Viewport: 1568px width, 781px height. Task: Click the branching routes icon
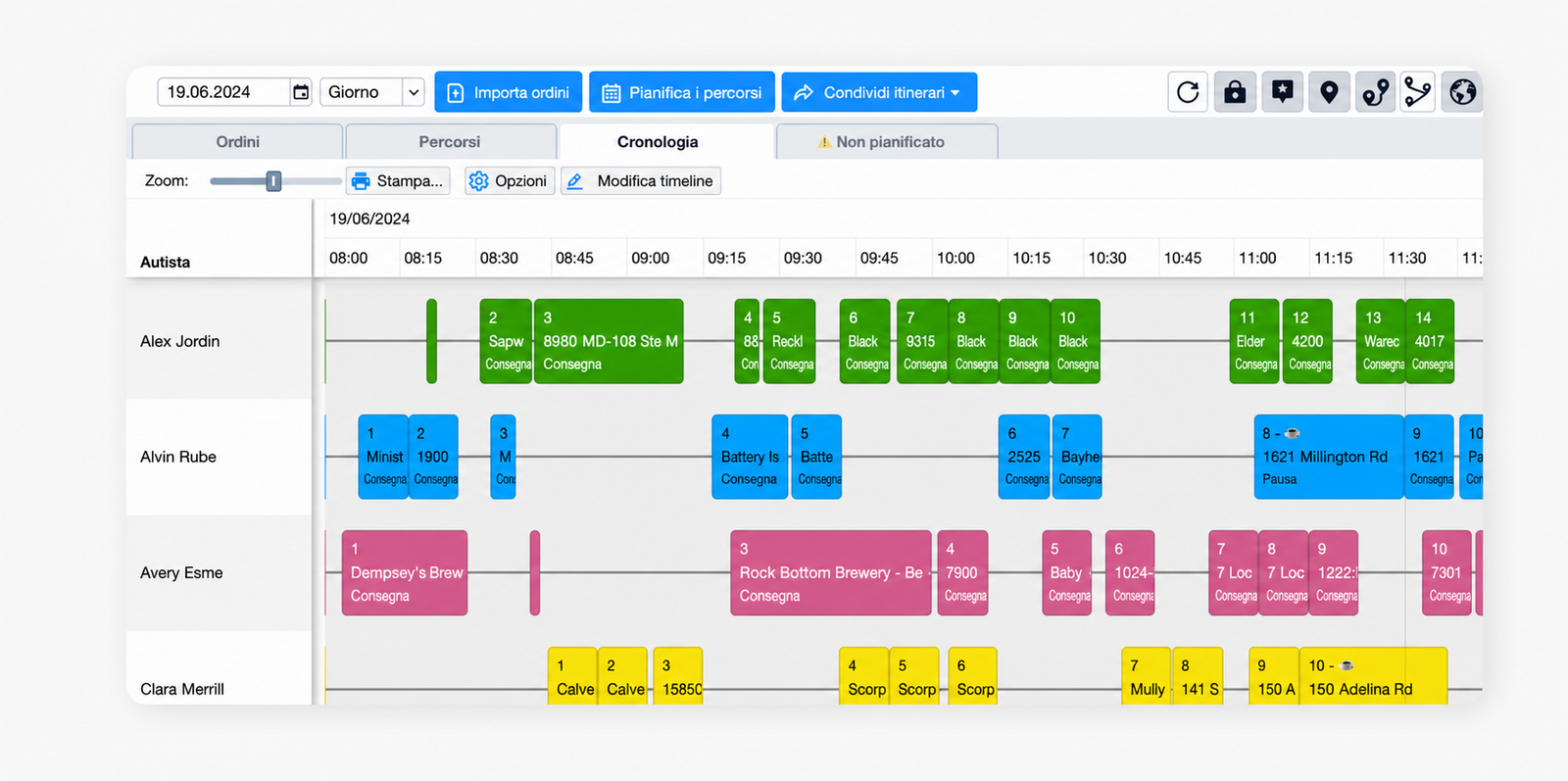click(1417, 92)
